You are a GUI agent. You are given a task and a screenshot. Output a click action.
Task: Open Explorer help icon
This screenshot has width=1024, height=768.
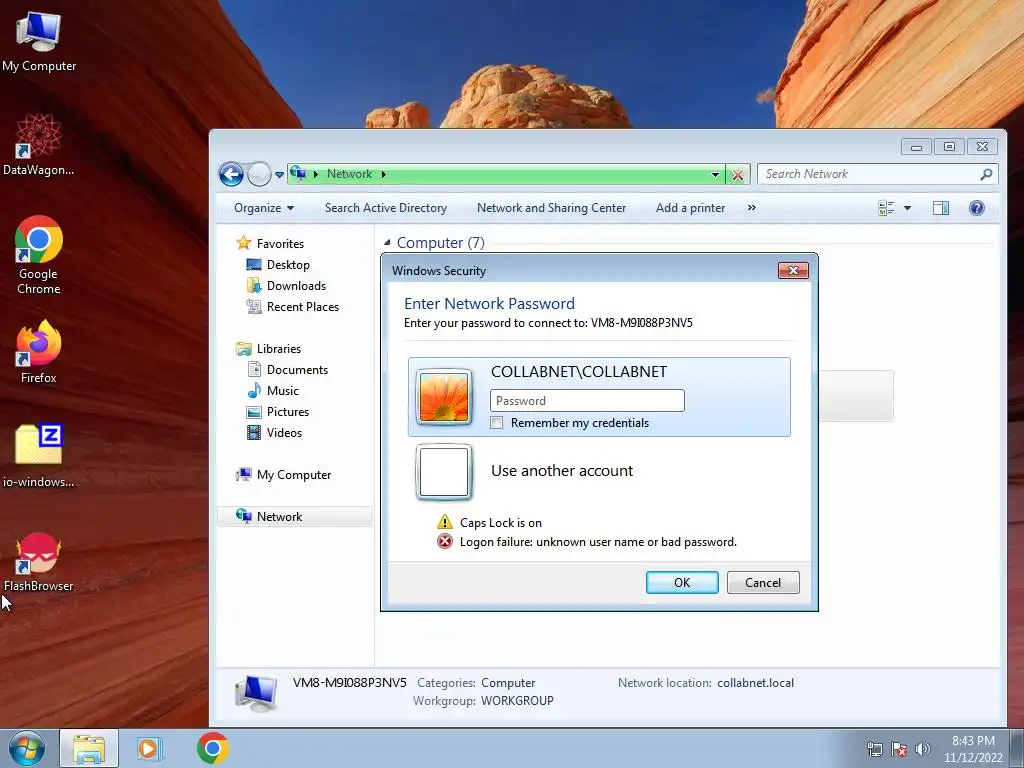coord(977,208)
